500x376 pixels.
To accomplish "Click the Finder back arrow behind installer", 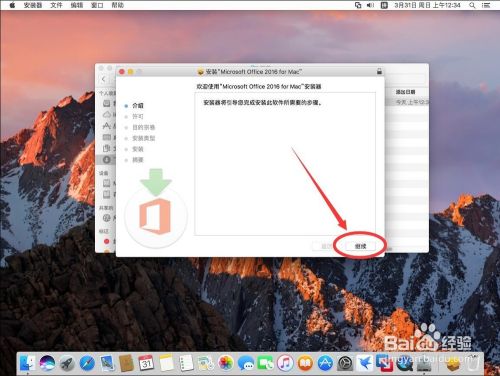I will click(x=104, y=79).
